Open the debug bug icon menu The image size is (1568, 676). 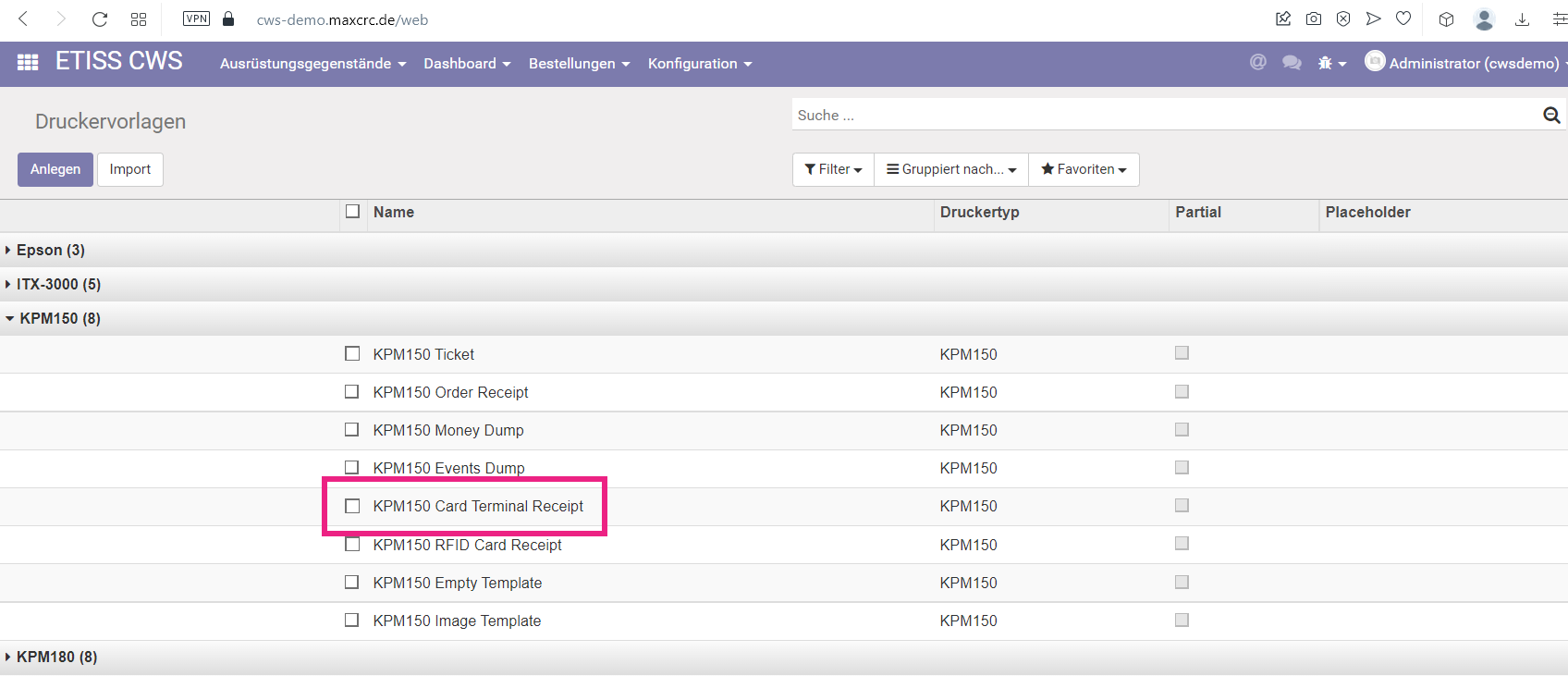coord(1331,63)
